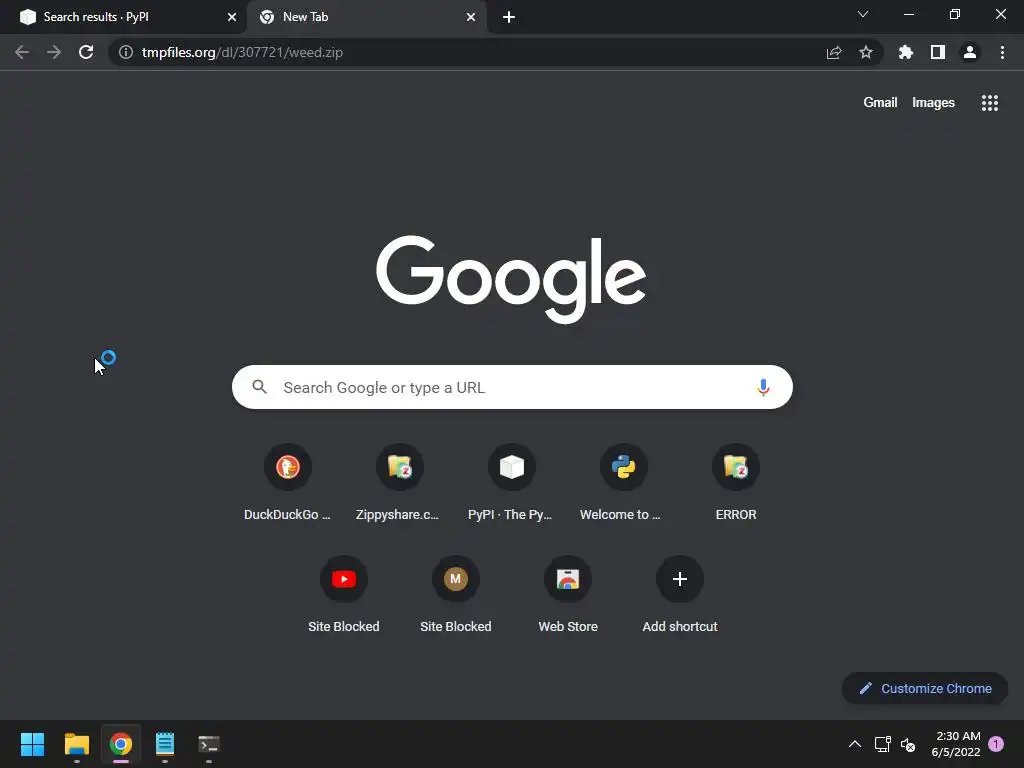
Task: Open the Web Store shortcut
Action: click(x=568, y=594)
